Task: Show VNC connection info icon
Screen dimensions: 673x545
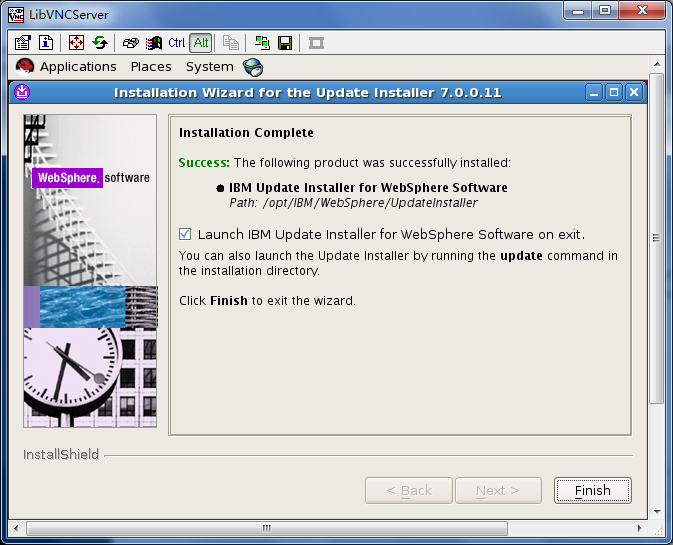Action: [46, 42]
